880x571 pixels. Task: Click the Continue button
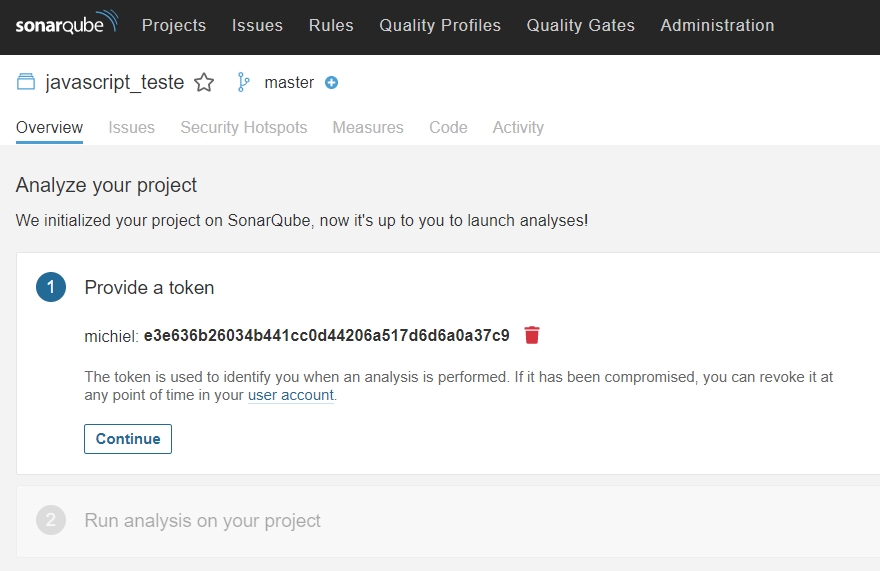128,438
